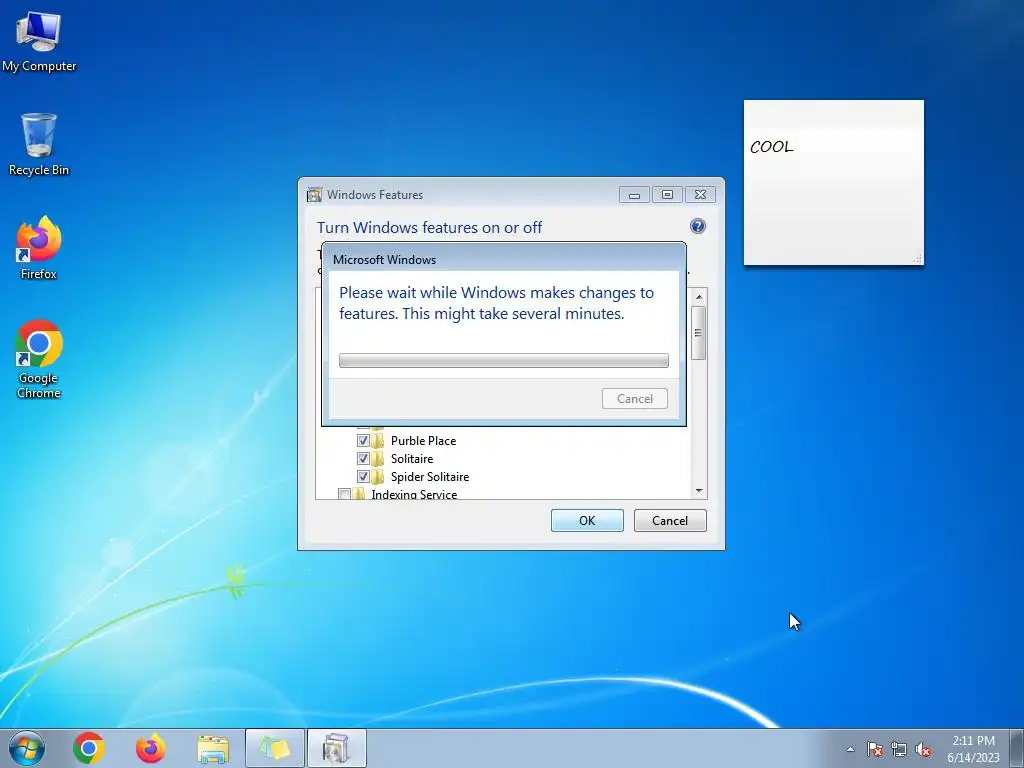
Task: Switch to Windows Features taskbar button
Action: point(337,748)
